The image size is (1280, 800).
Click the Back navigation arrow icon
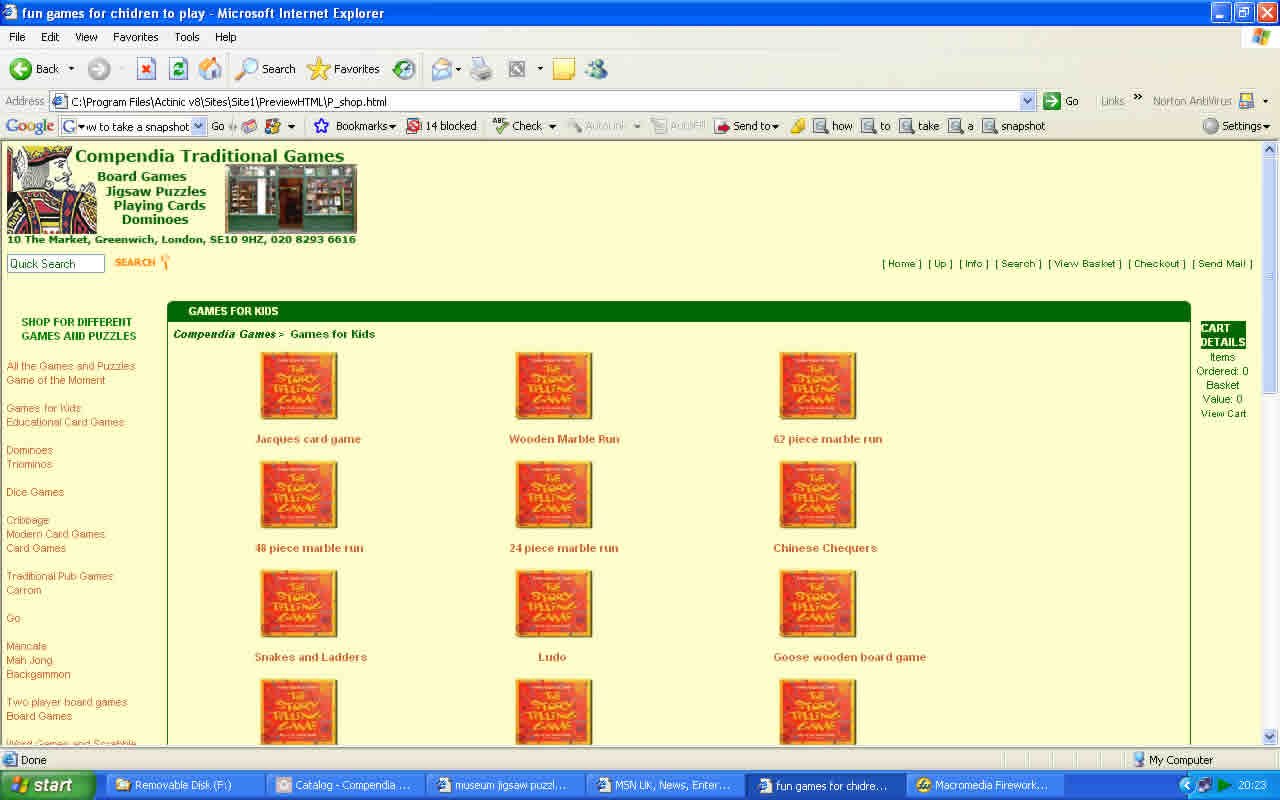21,69
